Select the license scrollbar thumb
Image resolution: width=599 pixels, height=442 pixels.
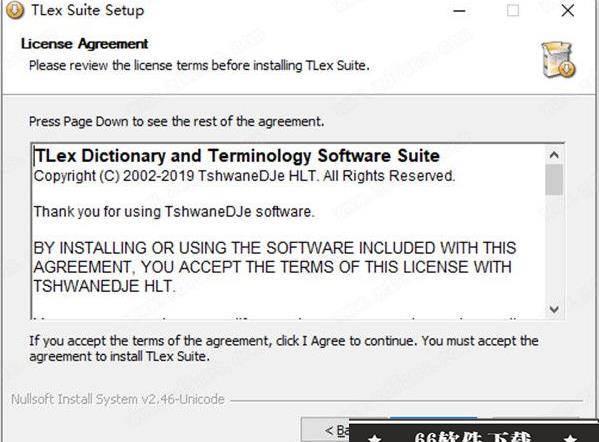(554, 180)
